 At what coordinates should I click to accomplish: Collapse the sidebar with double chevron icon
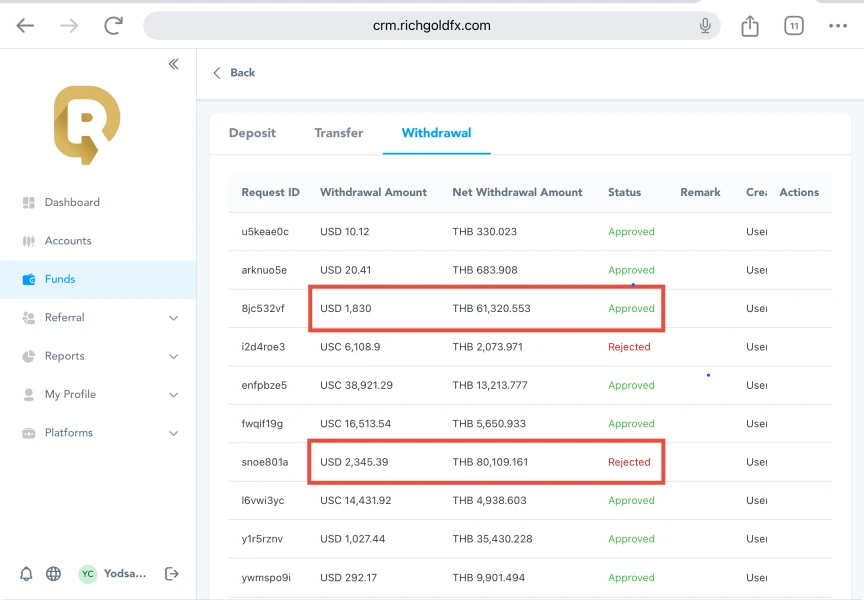coord(174,64)
